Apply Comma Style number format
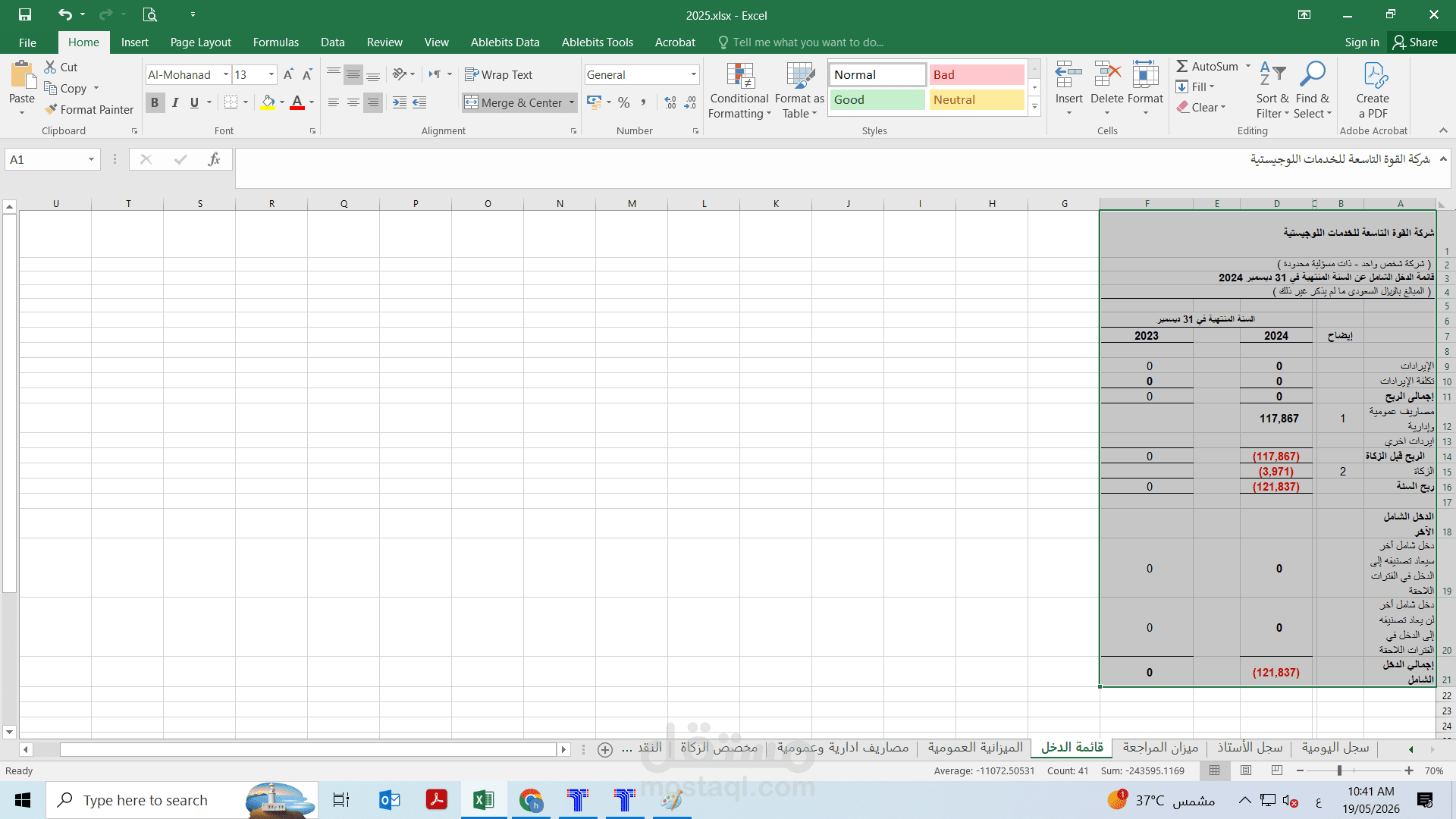 [644, 102]
